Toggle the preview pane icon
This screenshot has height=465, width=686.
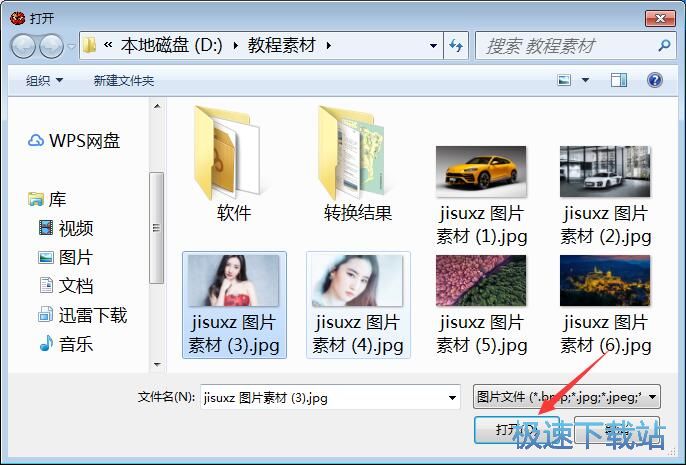tap(619, 80)
